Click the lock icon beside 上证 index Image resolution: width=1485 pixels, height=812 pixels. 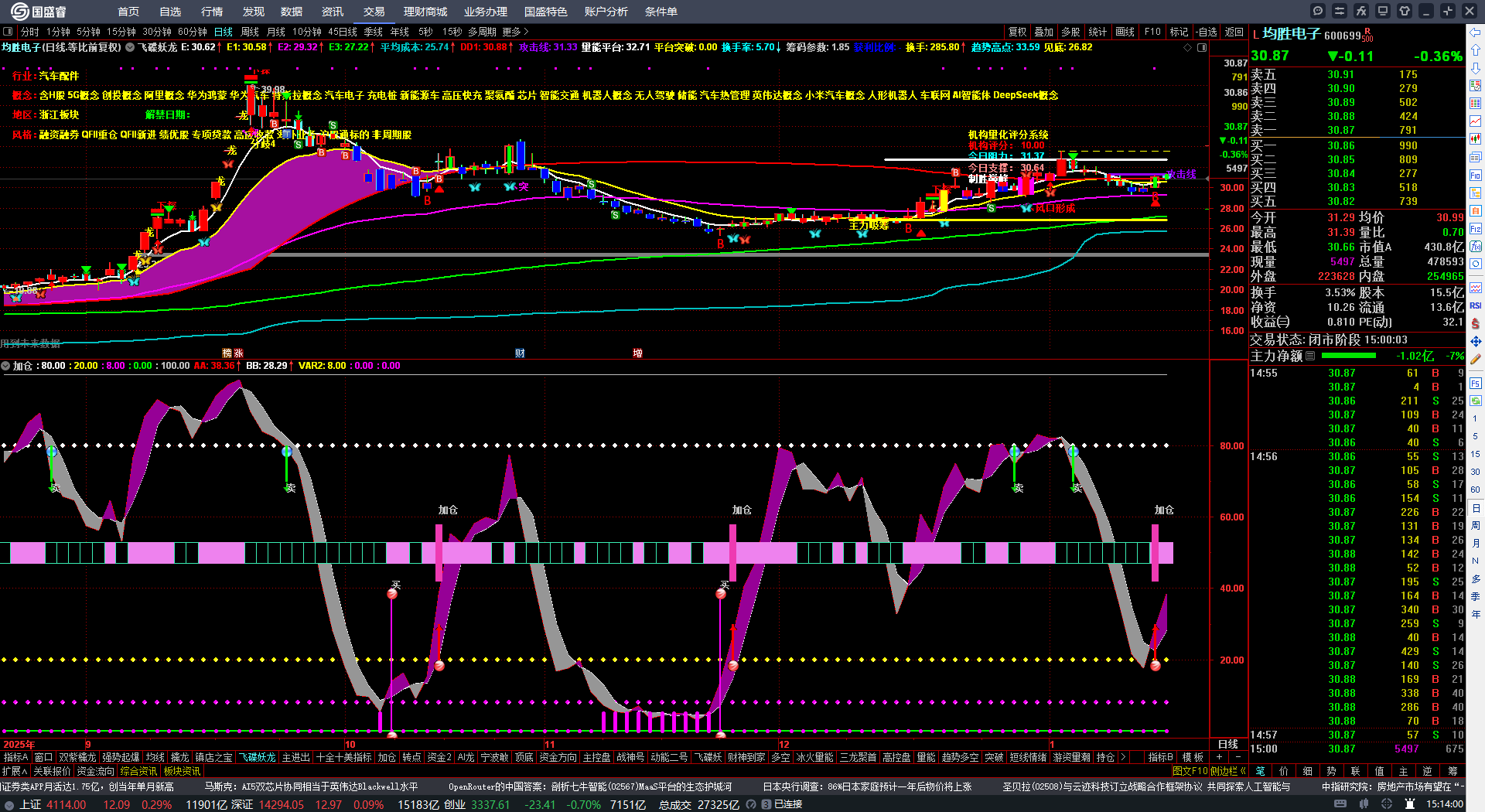9,805
